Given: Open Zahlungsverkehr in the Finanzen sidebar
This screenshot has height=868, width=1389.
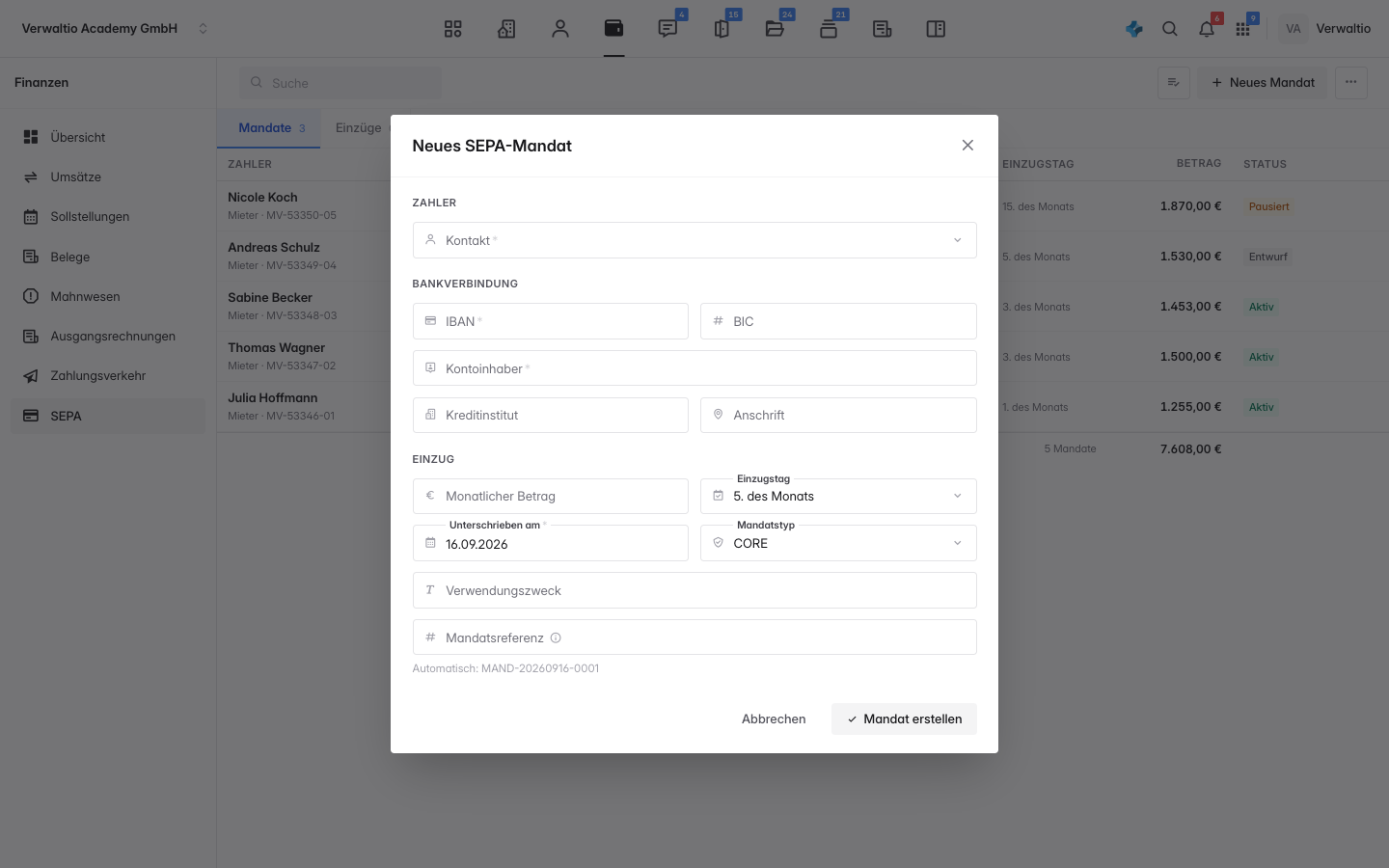Looking at the screenshot, I should click(x=108, y=376).
